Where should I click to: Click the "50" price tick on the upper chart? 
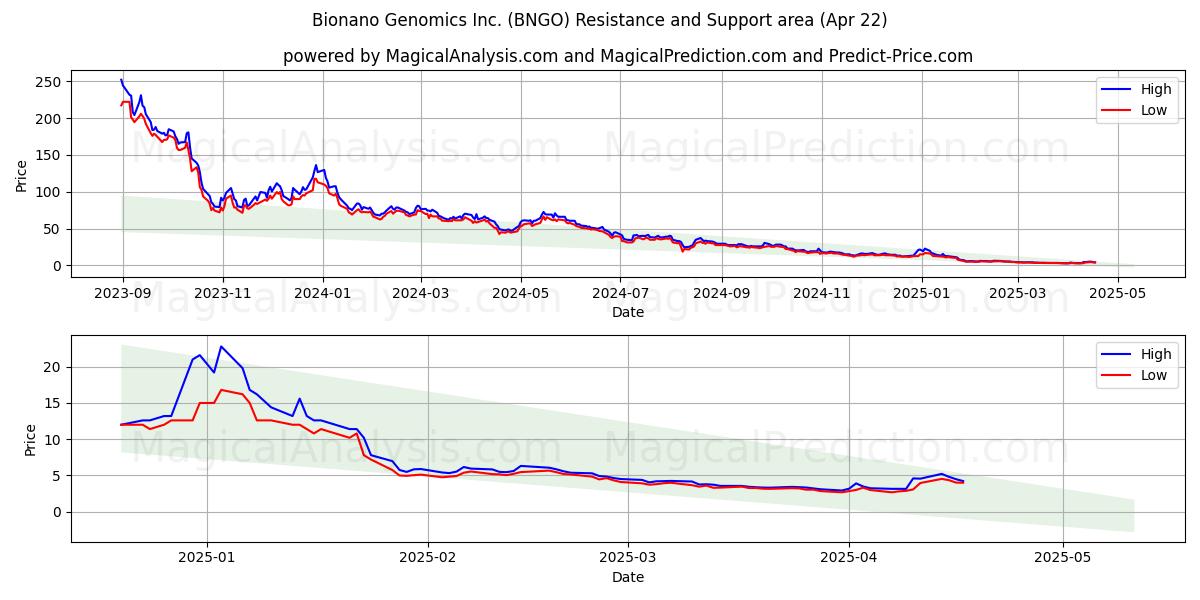54,229
